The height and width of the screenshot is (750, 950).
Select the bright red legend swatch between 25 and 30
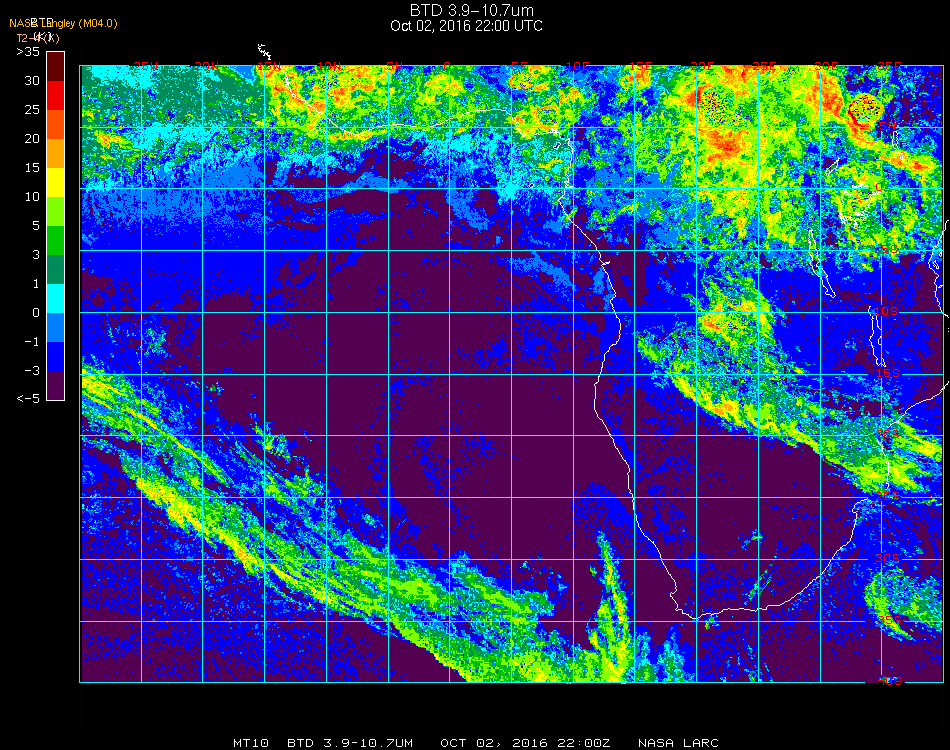click(x=56, y=95)
